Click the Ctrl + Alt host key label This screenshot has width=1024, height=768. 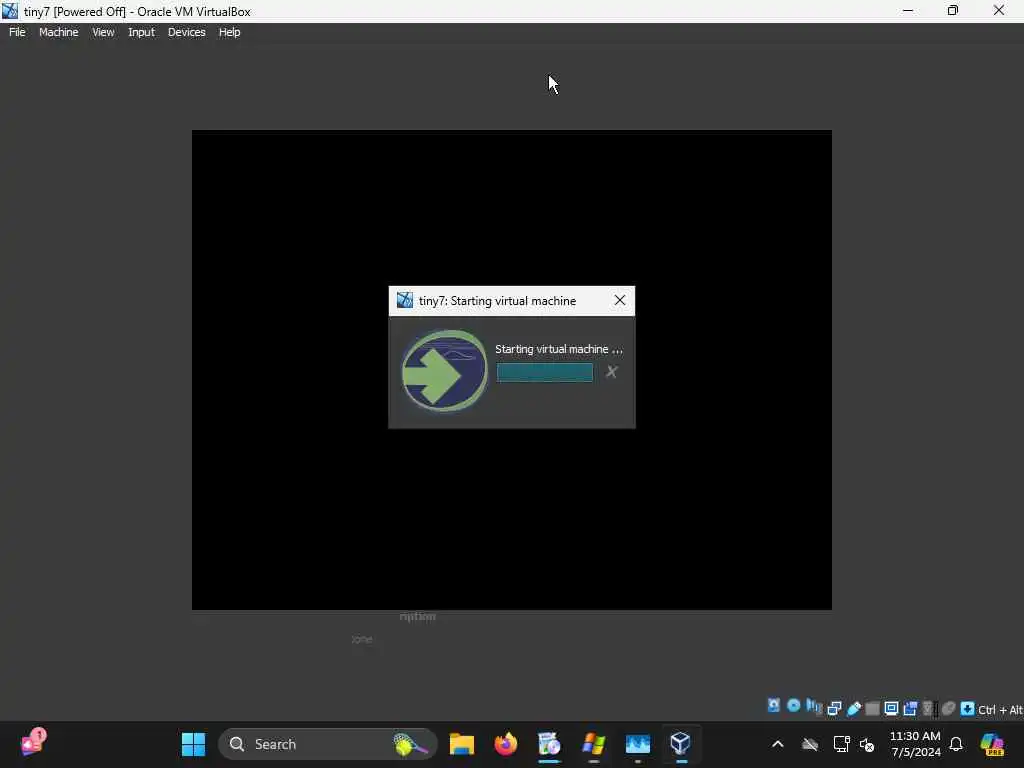click(x=1000, y=710)
